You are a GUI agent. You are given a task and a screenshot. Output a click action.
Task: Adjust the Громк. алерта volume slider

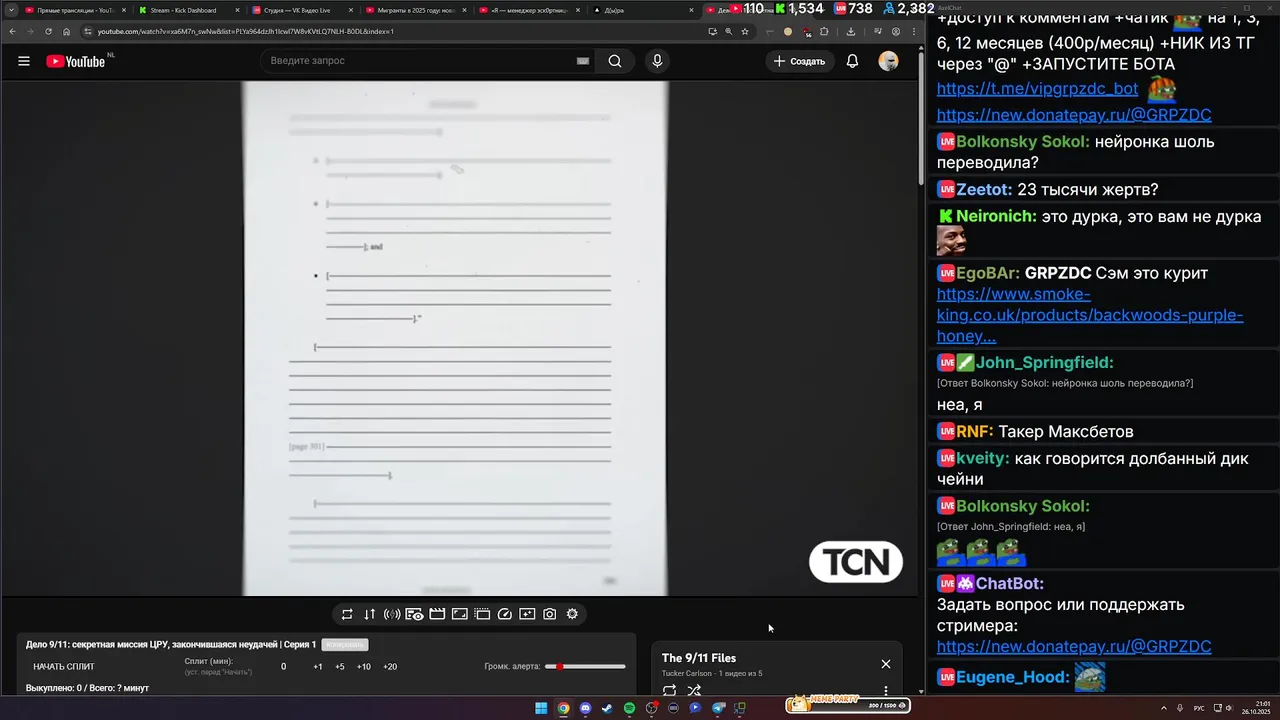tap(585, 667)
